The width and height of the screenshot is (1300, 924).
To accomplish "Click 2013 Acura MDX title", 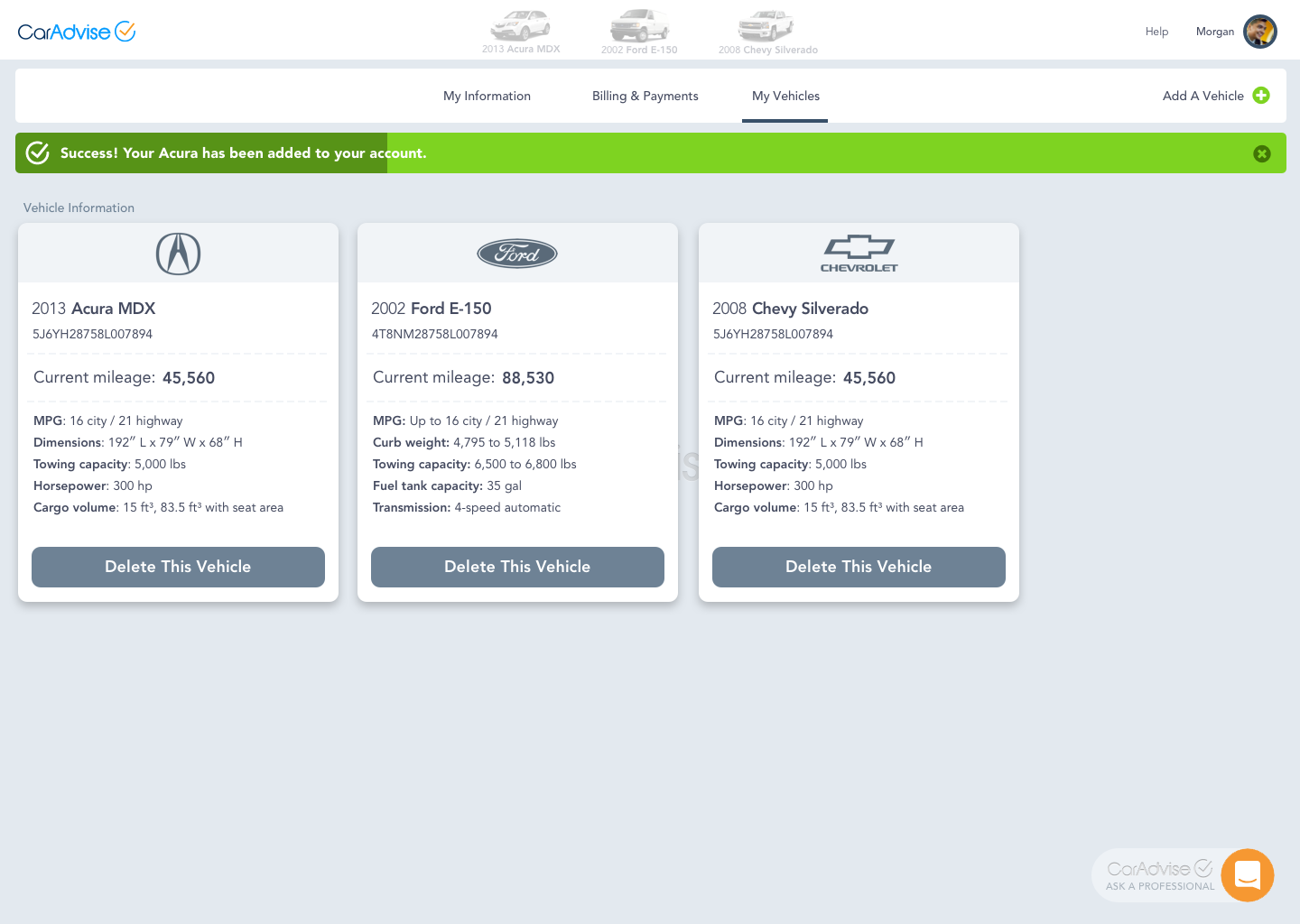I will coord(94,309).
